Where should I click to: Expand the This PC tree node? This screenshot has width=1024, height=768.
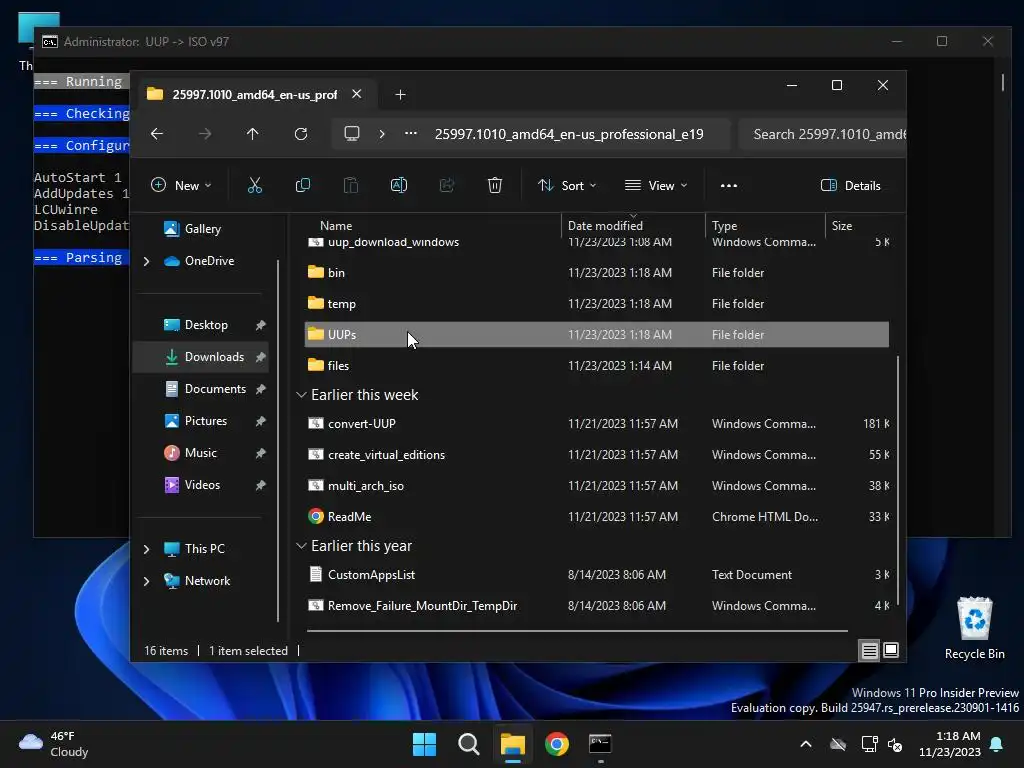point(146,549)
